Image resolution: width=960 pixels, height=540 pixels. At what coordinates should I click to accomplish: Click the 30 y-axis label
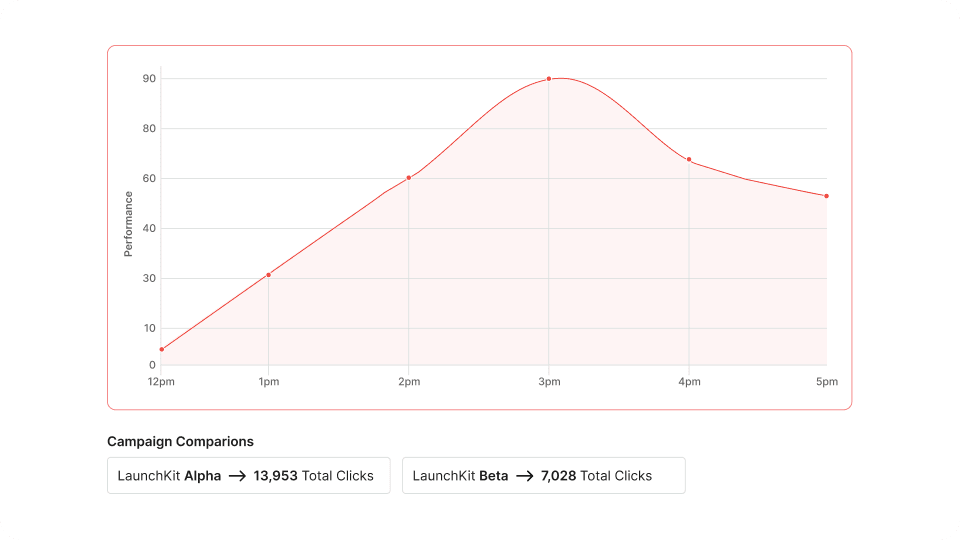click(149, 278)
